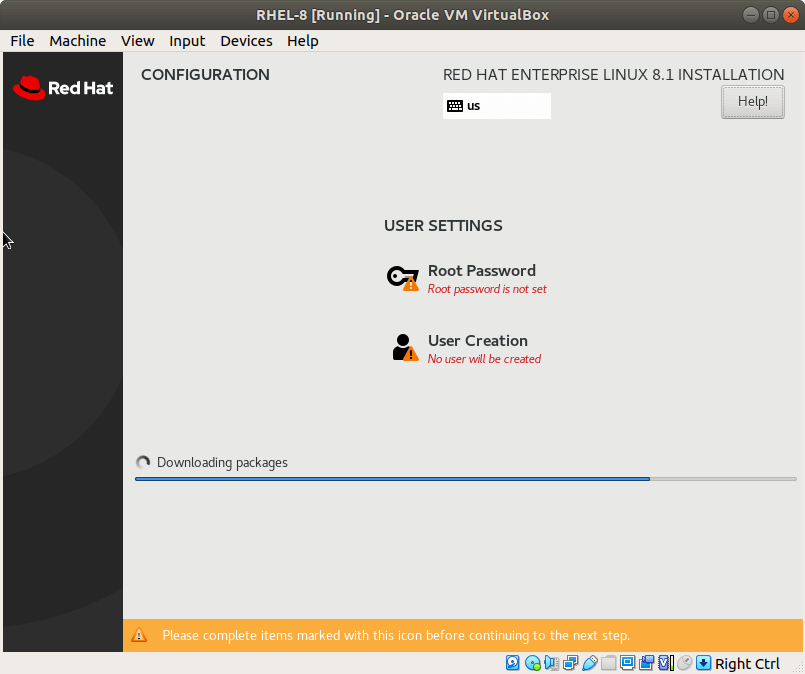
Task: Click the USER SETTINGS heading
Action: 443,225
